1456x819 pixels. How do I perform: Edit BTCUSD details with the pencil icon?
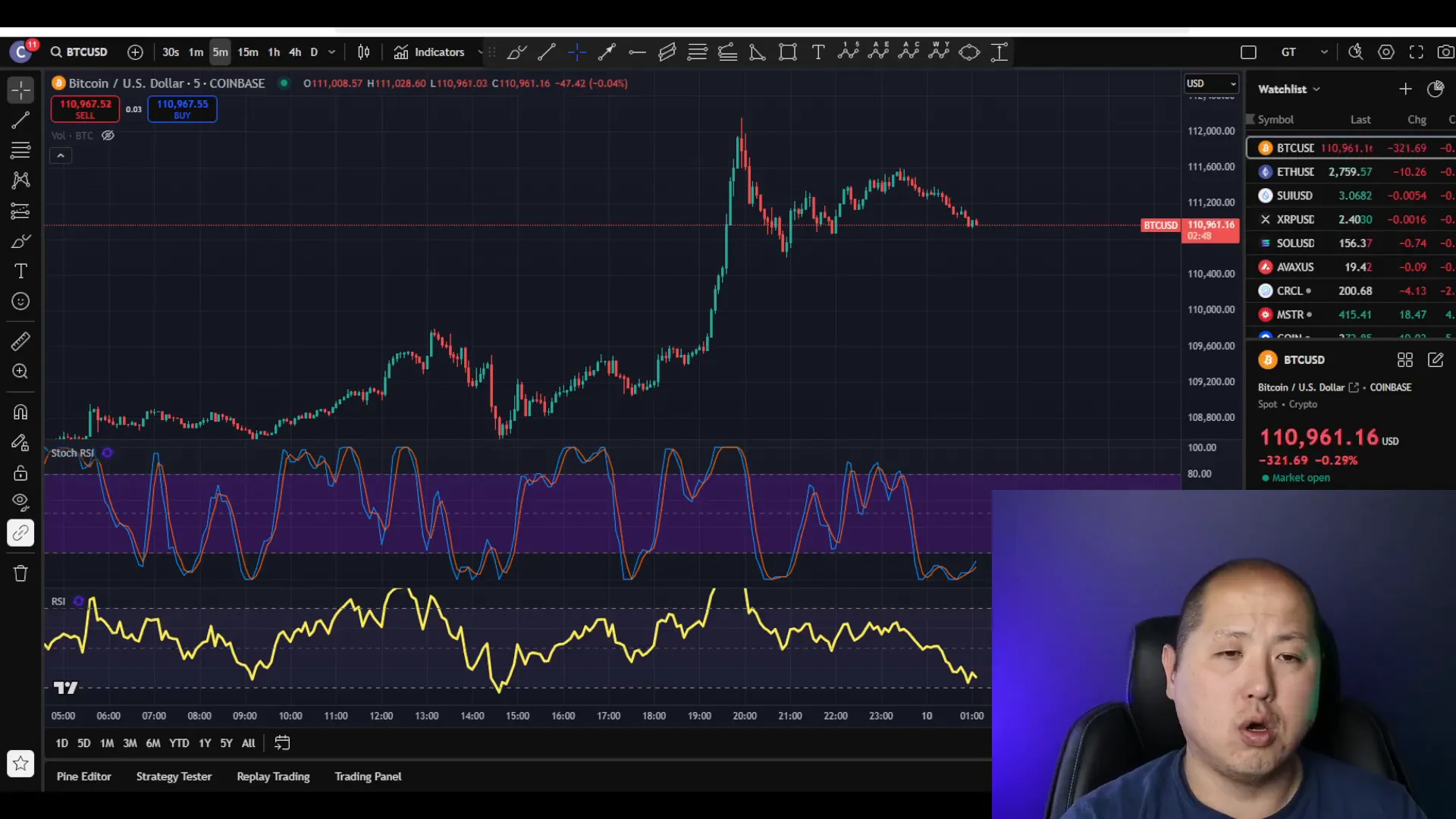point(1436,360)
